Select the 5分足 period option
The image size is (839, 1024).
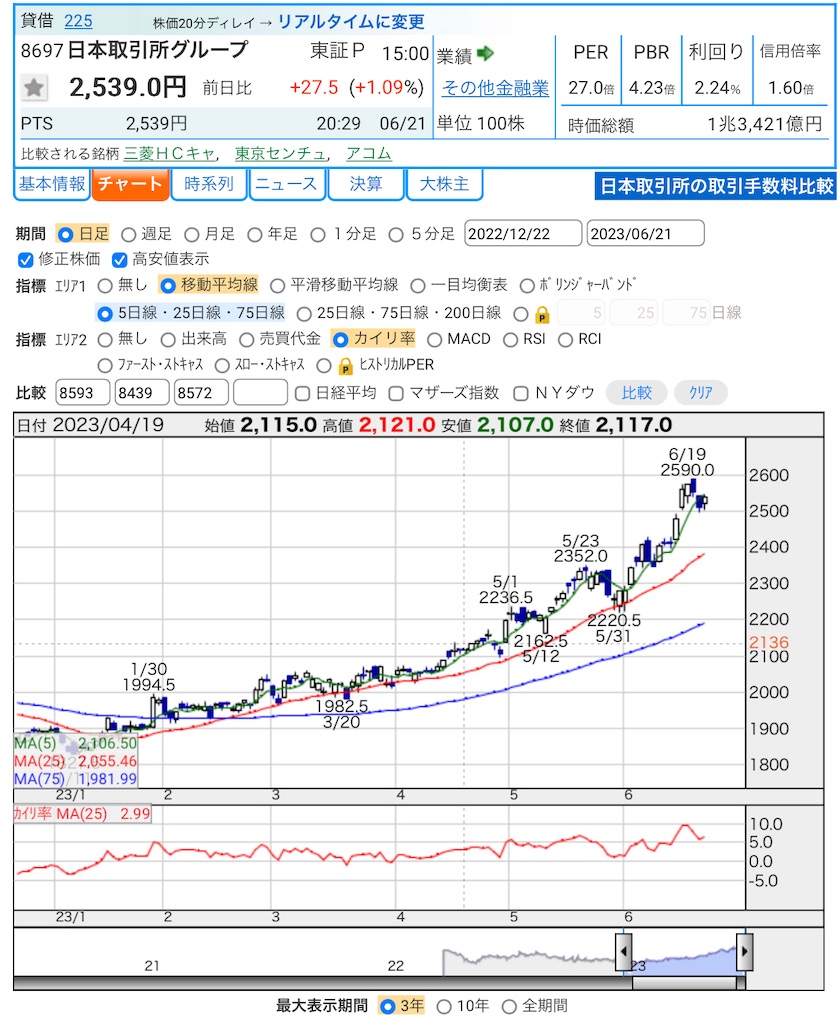pyautogui.click(x=396, y=234)
